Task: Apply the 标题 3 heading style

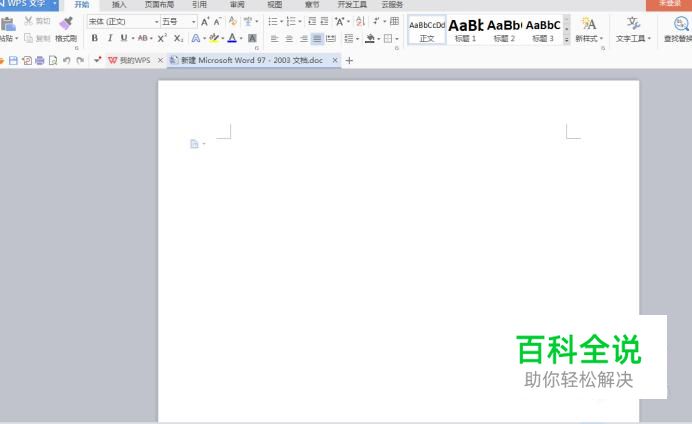Action: click(543, 30)
